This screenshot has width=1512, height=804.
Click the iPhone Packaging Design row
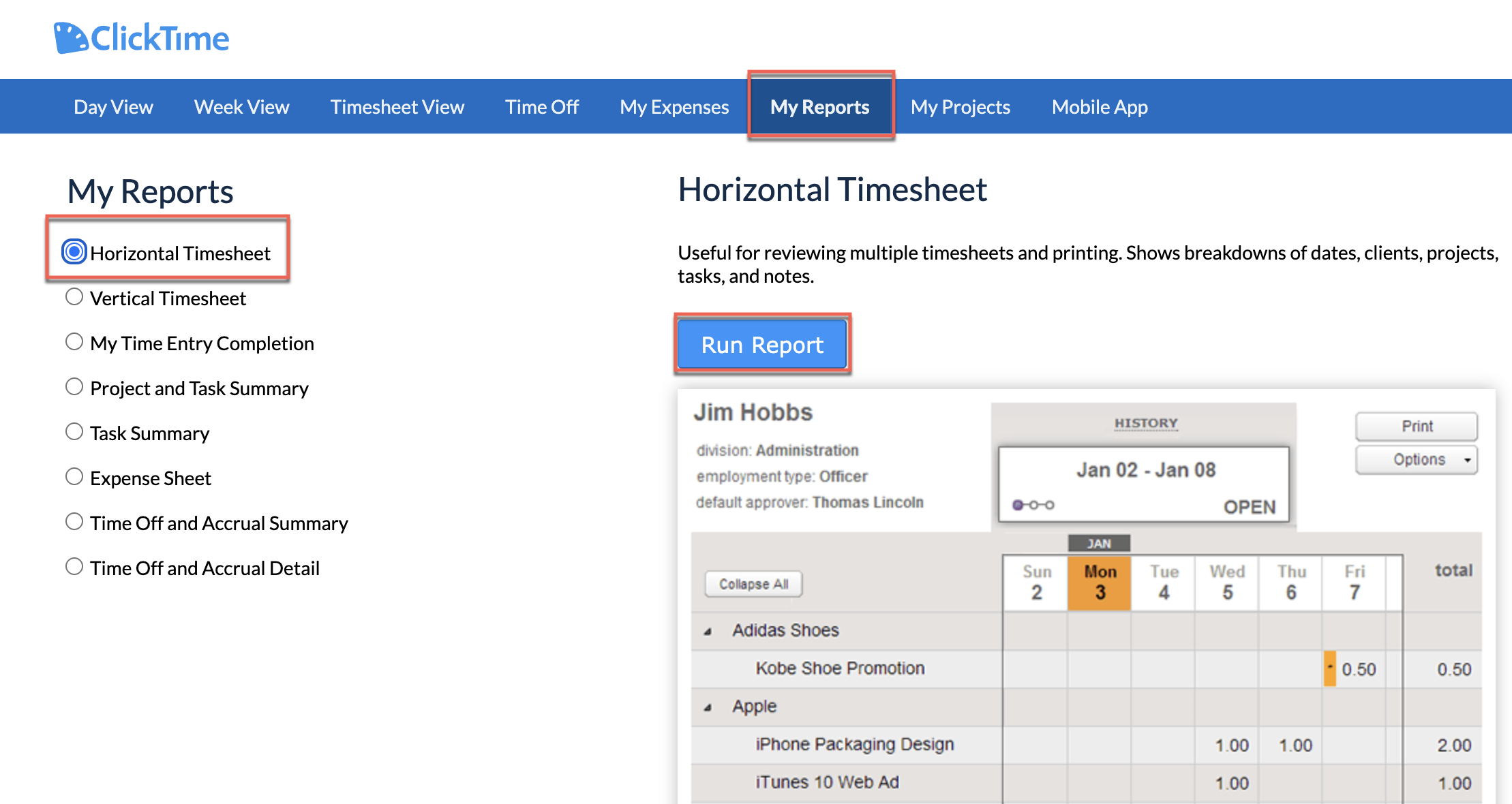point(1087,745)
